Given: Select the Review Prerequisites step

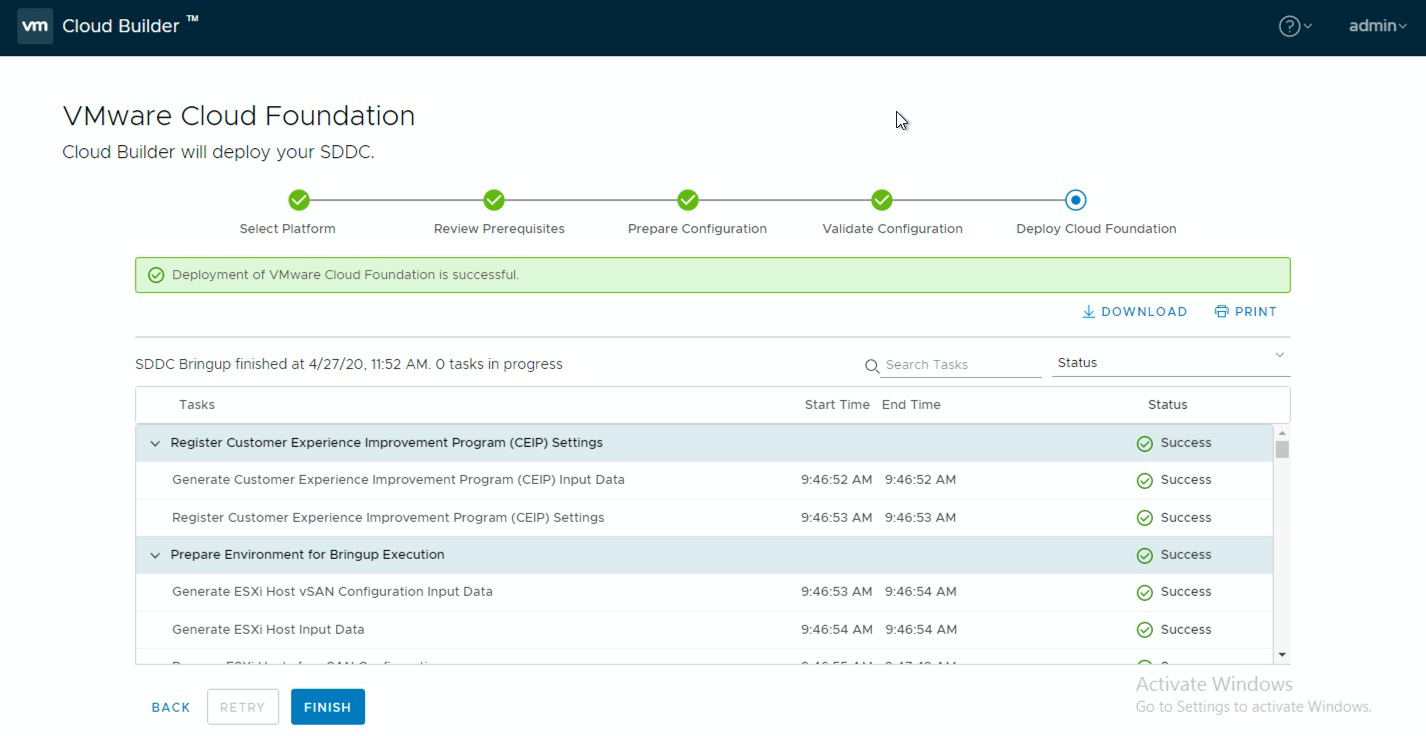Looking at the screenshot, I should 493,200.
